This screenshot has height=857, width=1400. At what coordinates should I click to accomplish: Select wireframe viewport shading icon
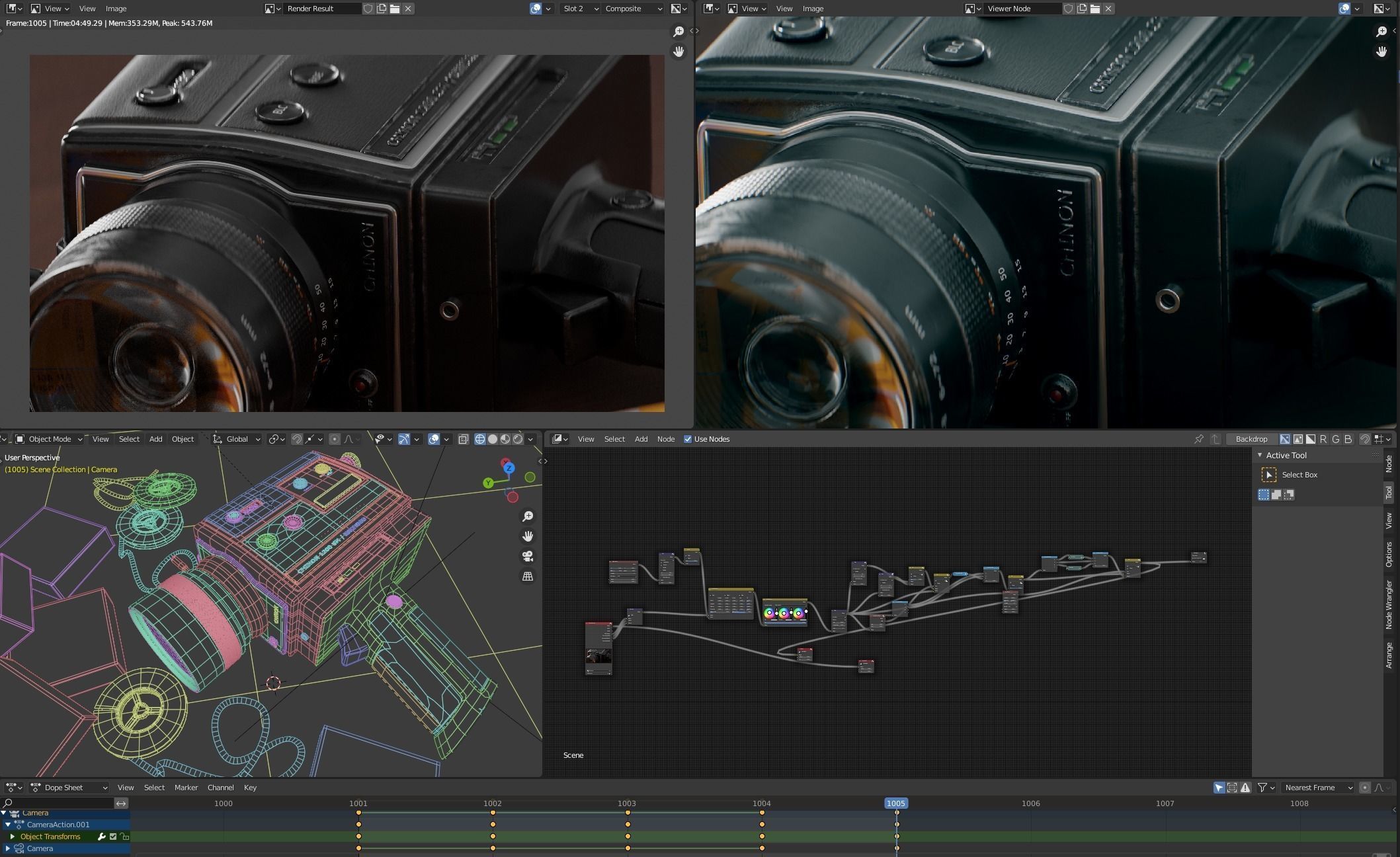[480, 439]
